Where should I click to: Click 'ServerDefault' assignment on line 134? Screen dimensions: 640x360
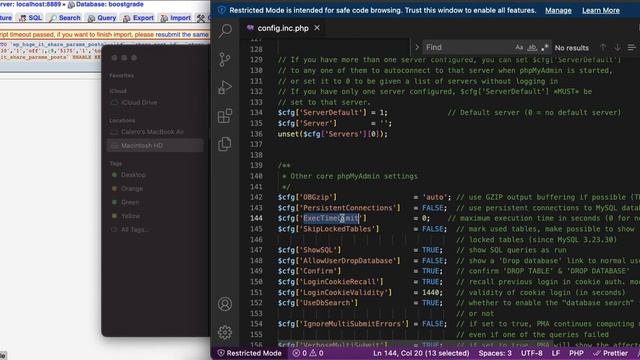tap(333, 113)
